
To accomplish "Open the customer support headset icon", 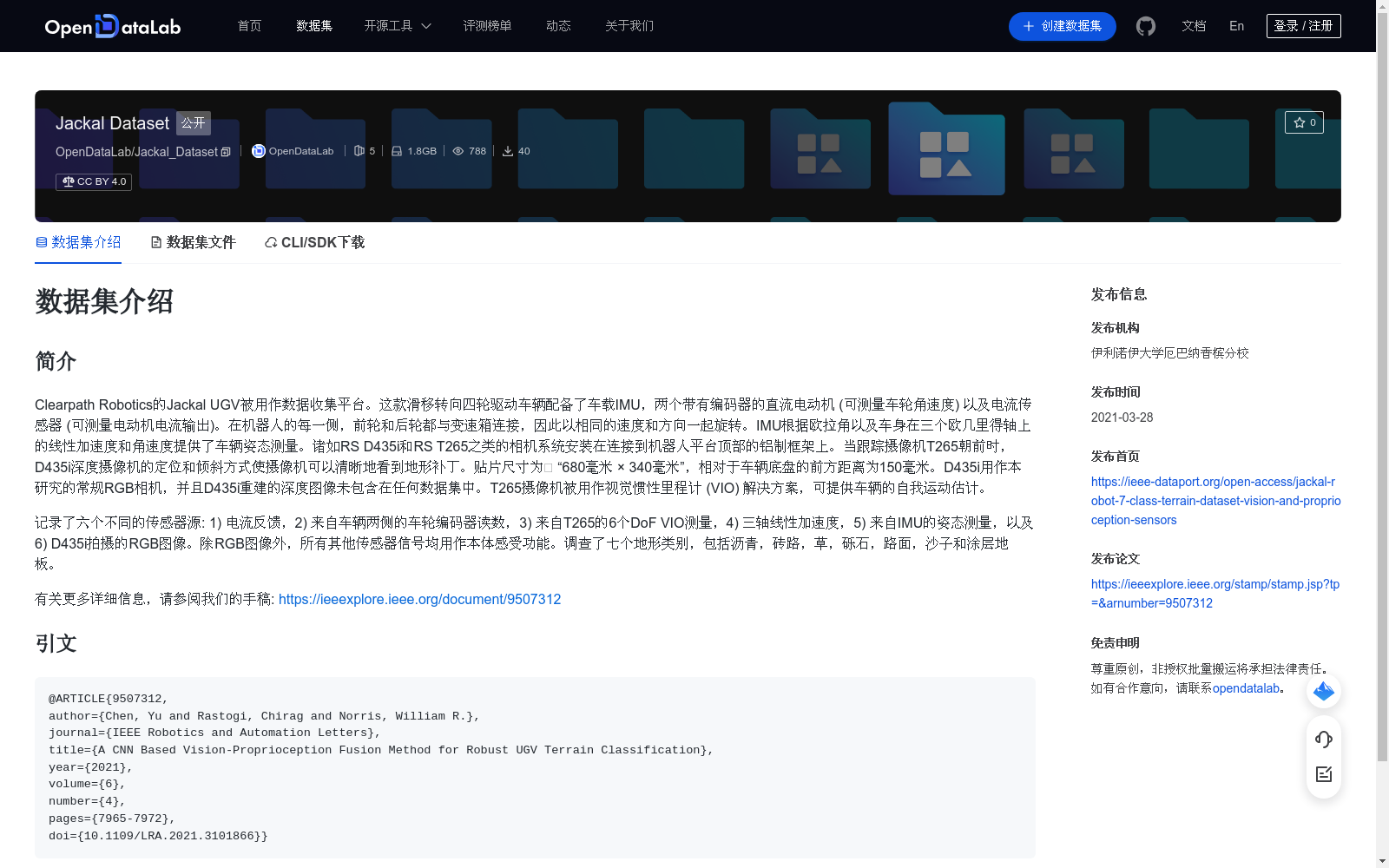I will tap(1324, 740).
